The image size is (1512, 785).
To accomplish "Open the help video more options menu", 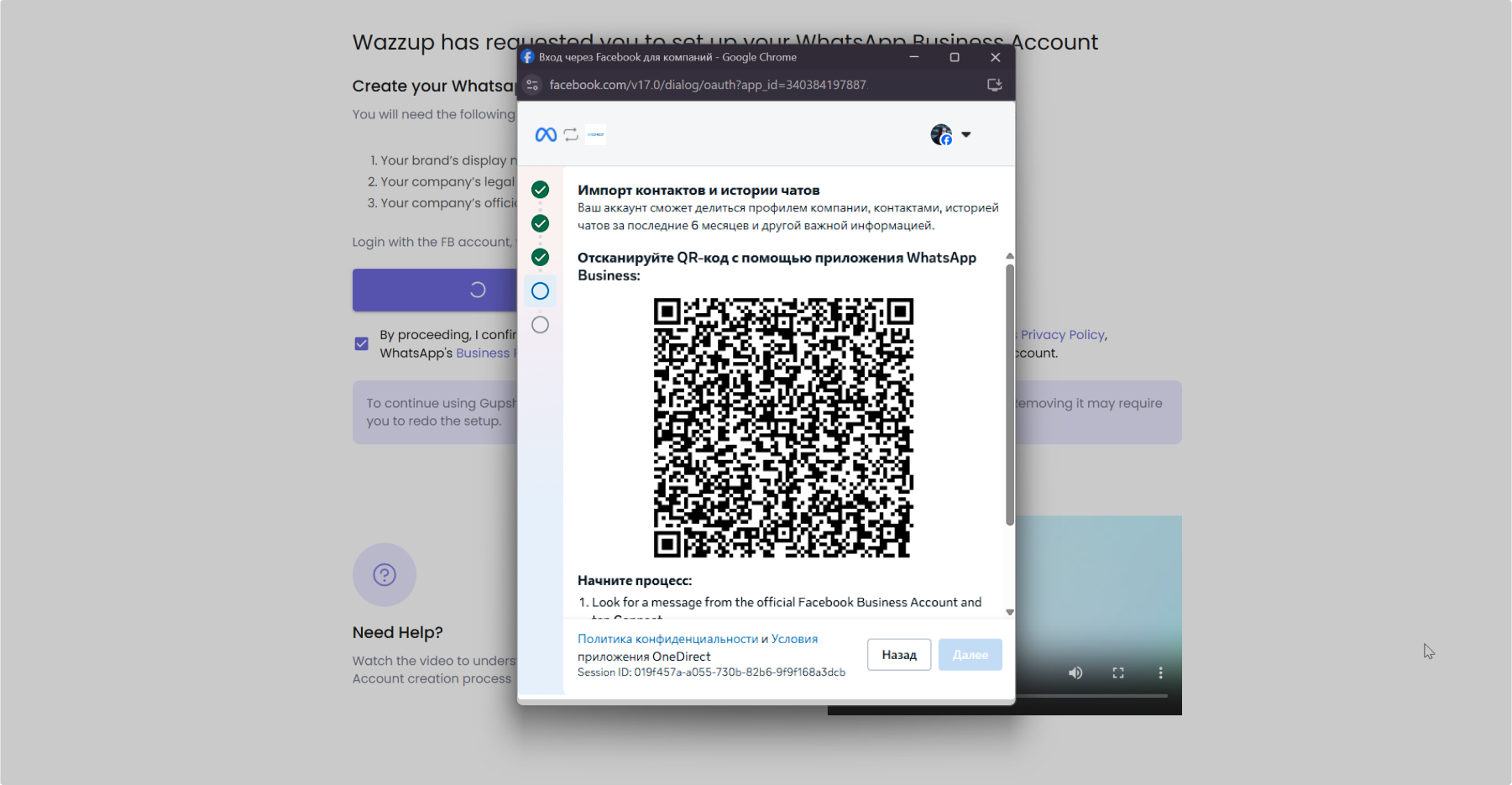I will (x=1161, y=673).
